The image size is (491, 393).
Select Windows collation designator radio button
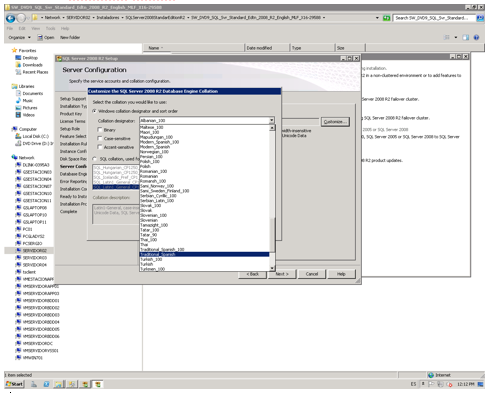pos(95,111)
